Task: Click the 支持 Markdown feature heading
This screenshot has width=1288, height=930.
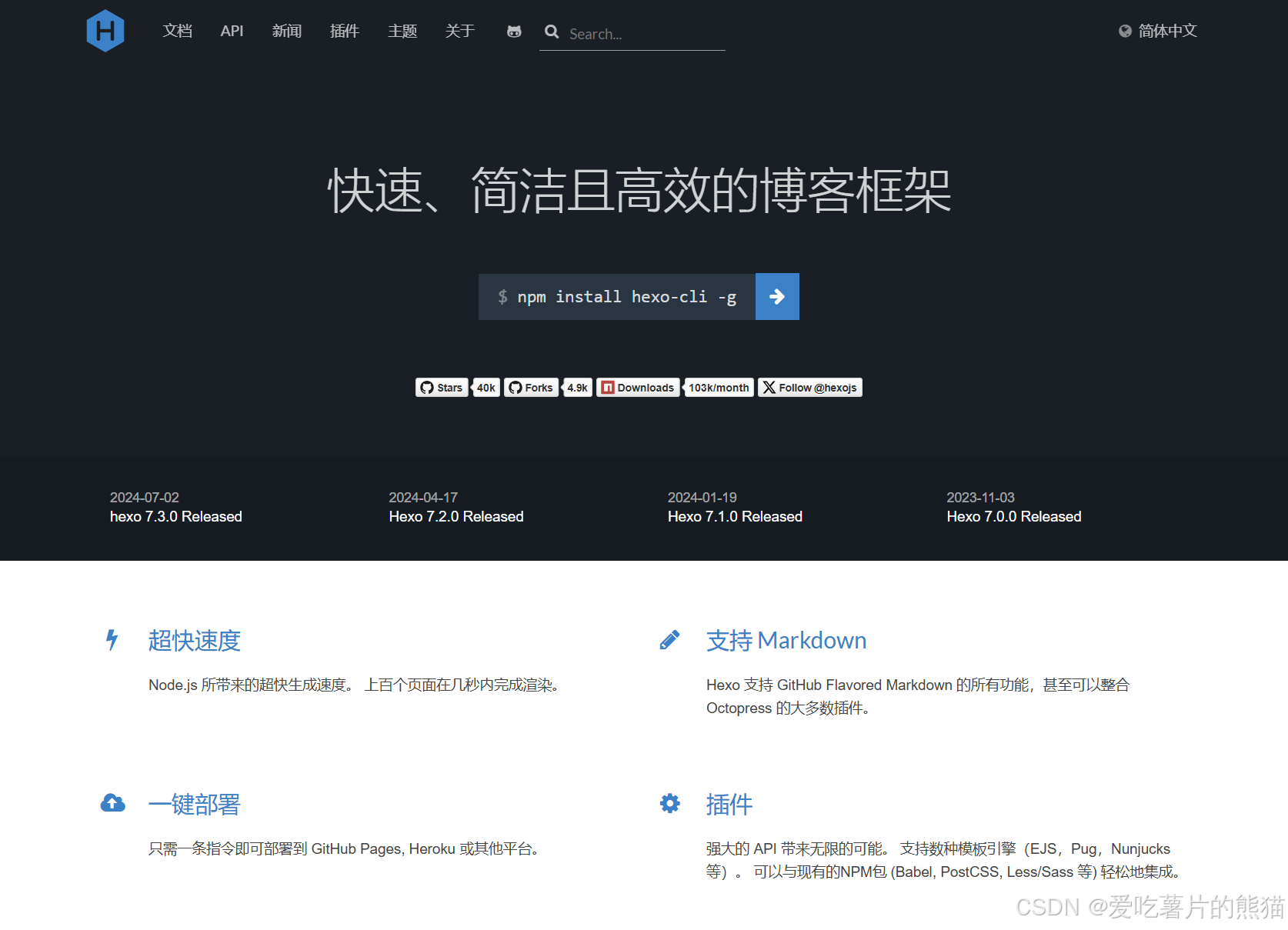Action: 786,641
